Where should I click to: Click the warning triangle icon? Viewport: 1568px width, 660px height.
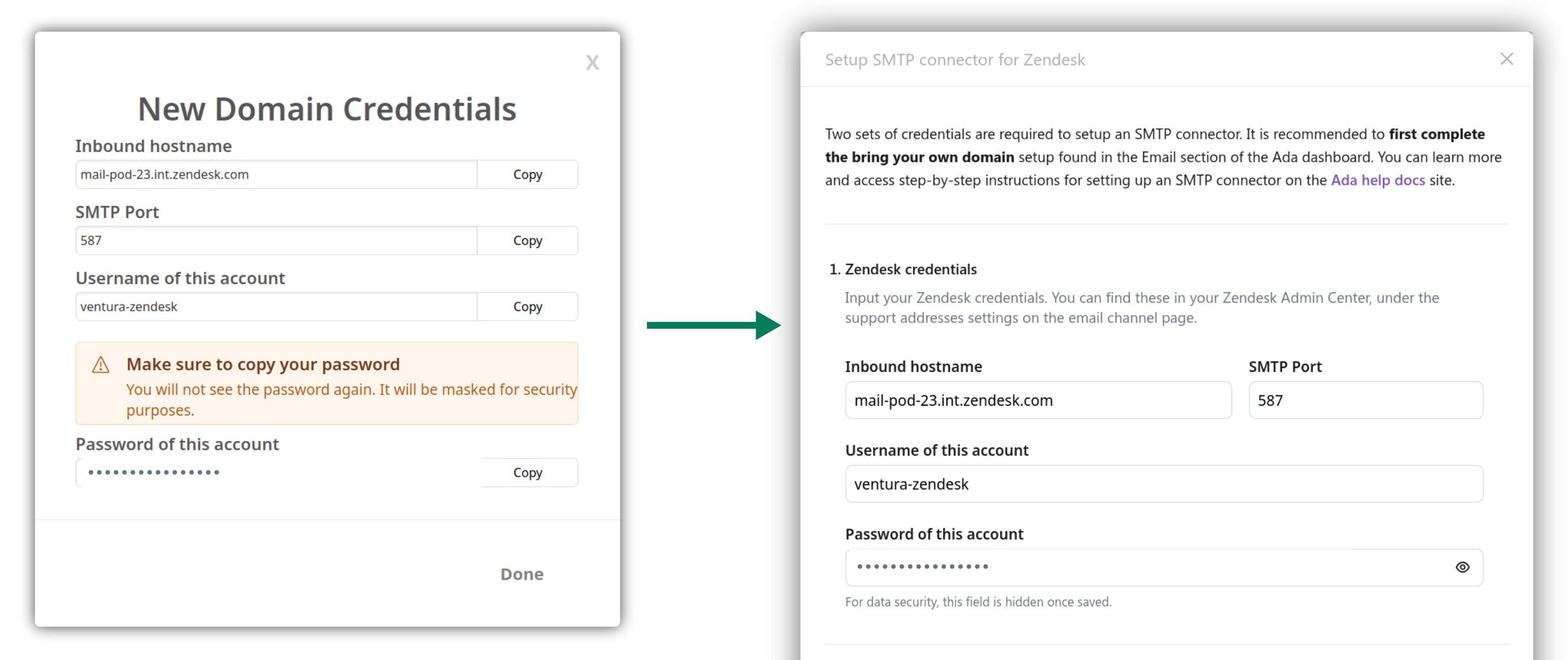click(x=101, y=365)
